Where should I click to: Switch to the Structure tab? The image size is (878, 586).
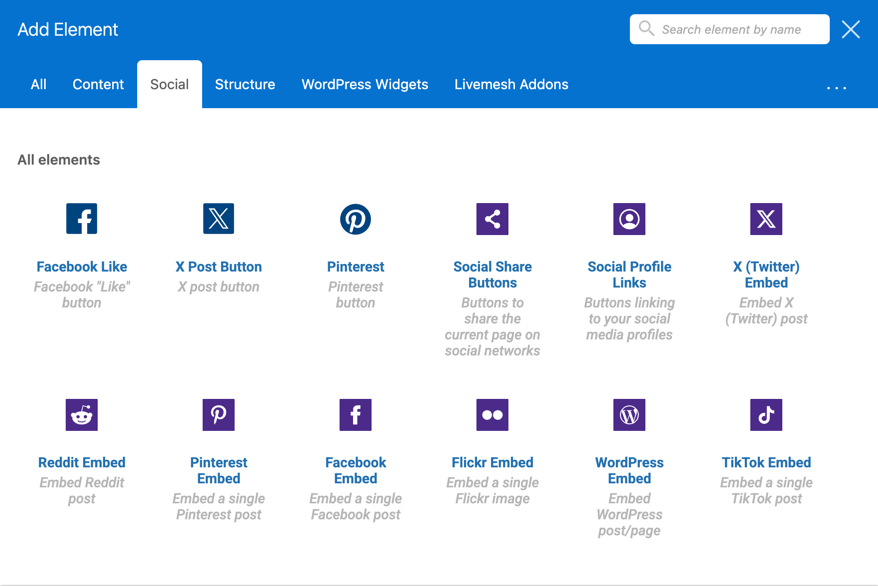pos(245,84)
